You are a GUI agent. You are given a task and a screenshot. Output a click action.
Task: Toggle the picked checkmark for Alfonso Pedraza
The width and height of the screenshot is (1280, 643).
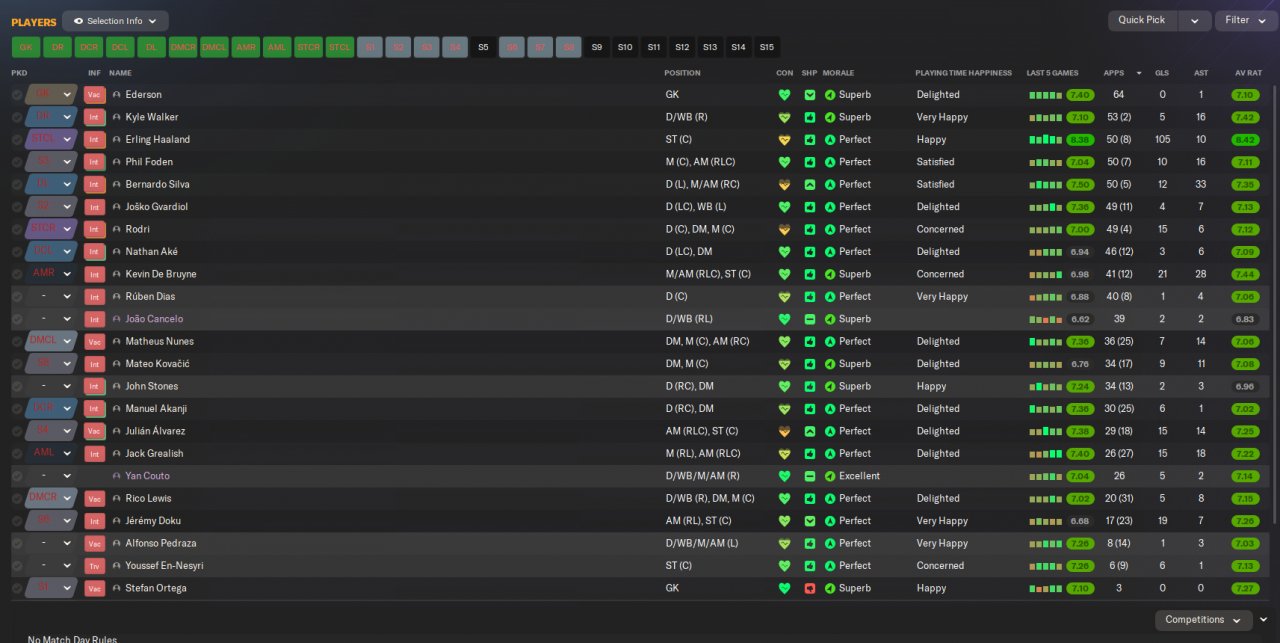coord(17,543)
